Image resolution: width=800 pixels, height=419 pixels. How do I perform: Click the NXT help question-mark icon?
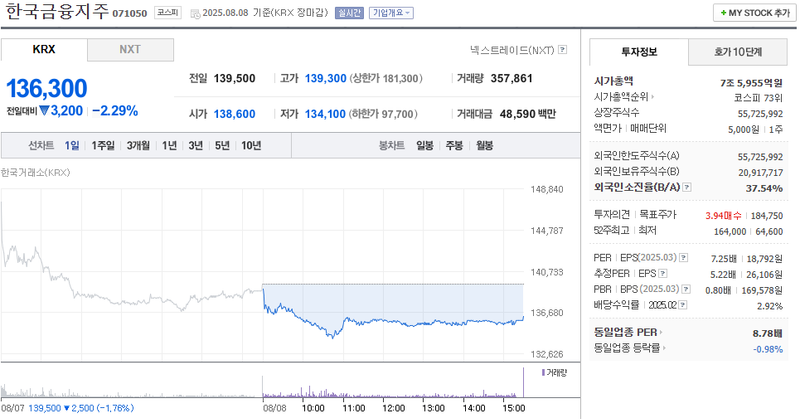(562, 50)
